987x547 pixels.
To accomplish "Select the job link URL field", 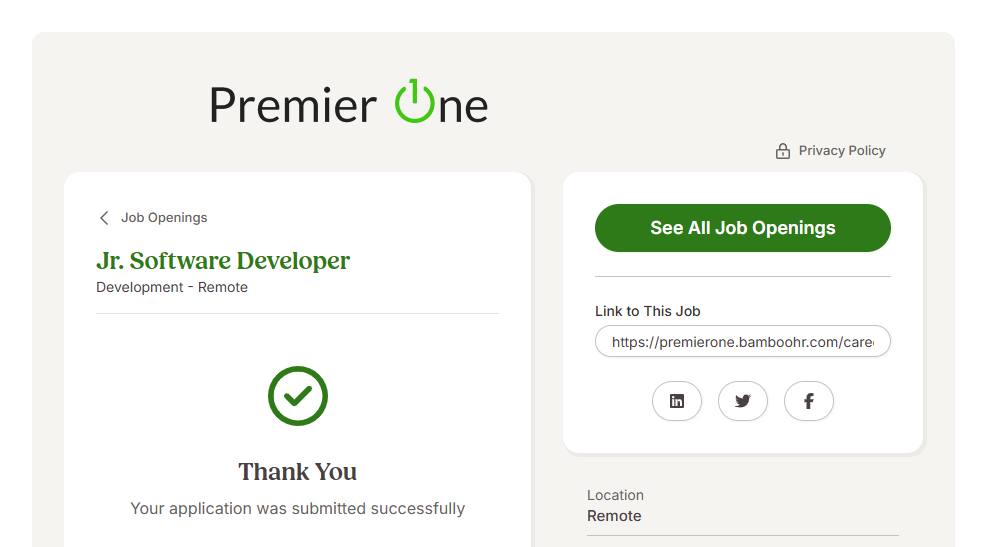I will [x=742, y=342].
